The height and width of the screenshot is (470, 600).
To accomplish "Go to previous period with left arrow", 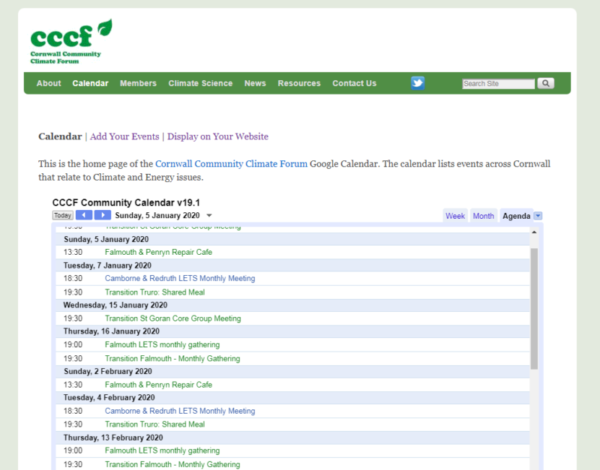I will coord(84,215).
